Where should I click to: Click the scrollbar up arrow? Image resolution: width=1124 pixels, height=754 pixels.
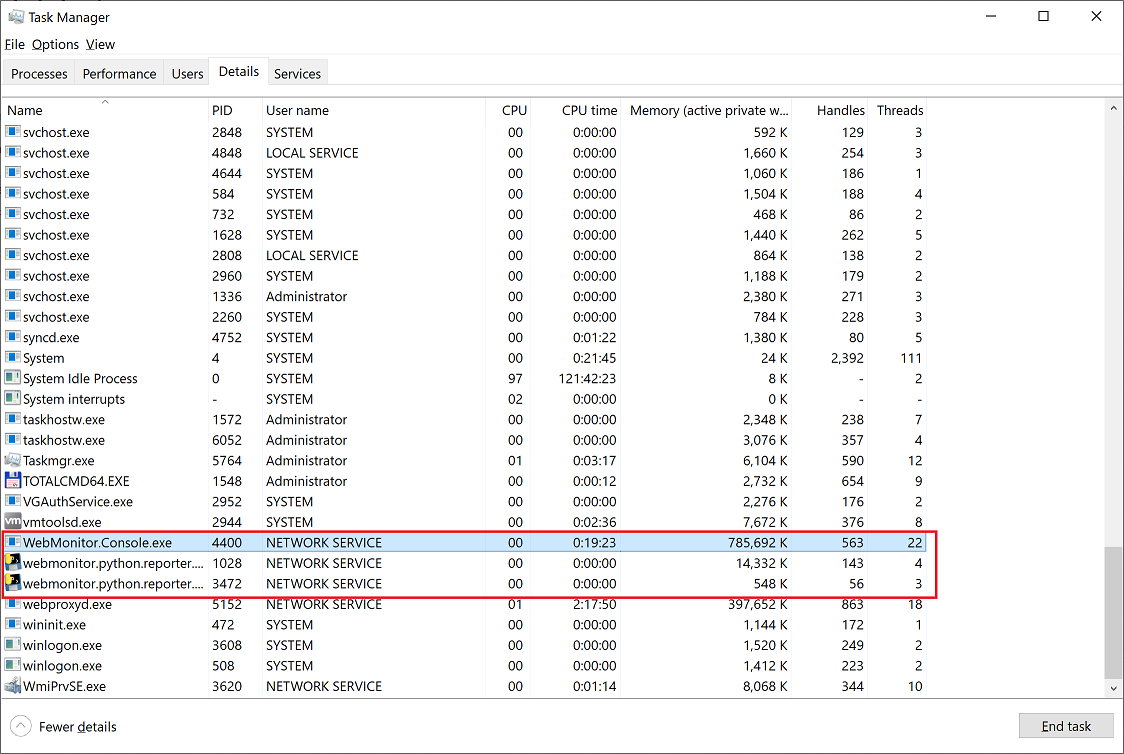pos(1113,108)
